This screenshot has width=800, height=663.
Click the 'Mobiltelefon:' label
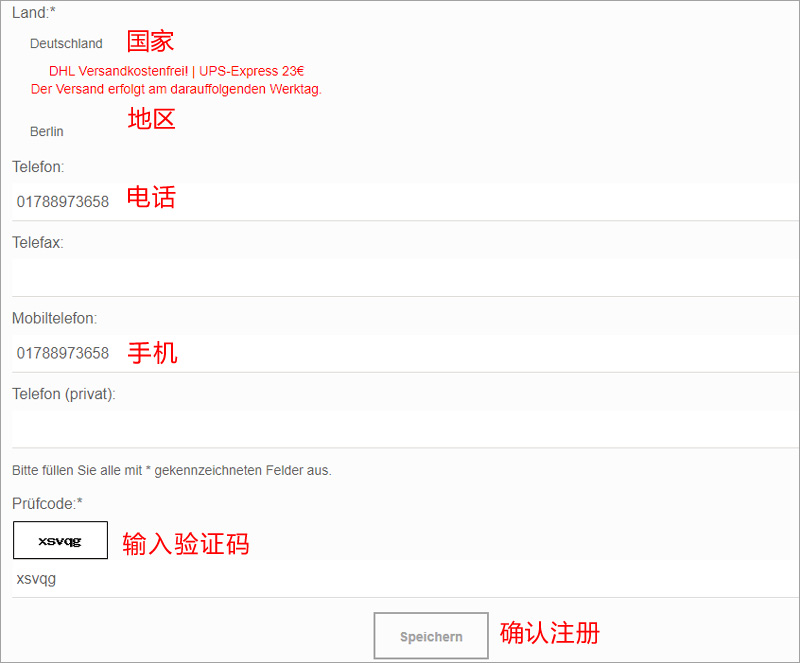tap(55, 318)
